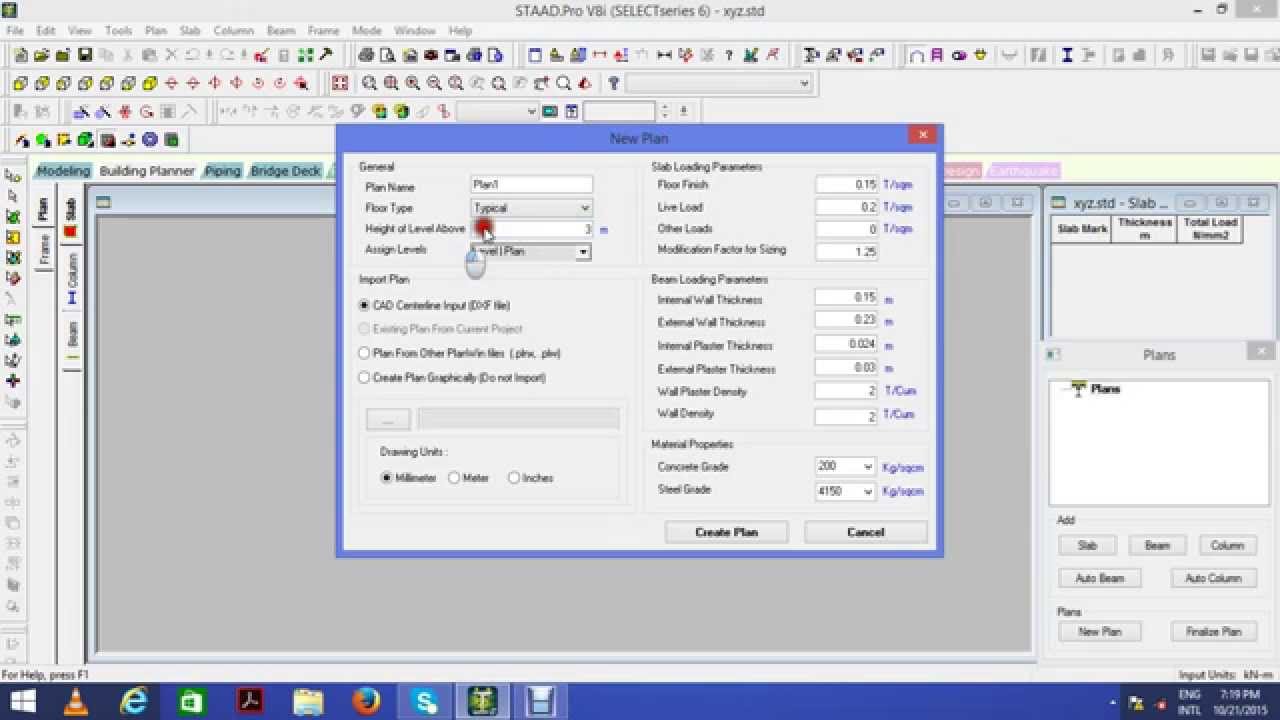Viewport: 1280px width, 720px height.
Task: Click the Finalize Plan button
Action: click(x=1213, y=632)
